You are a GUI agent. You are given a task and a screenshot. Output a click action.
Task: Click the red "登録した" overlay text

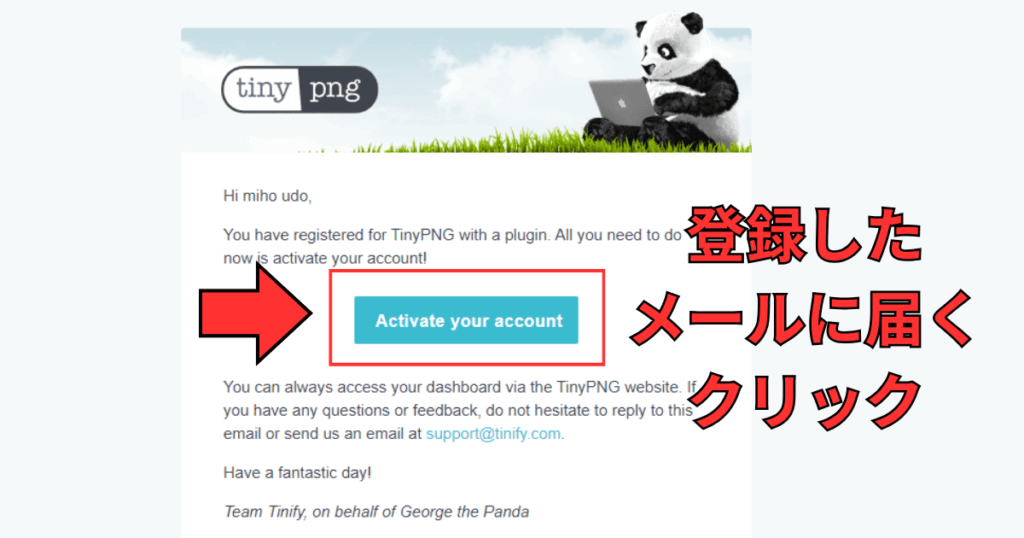(x=804, y=236)
